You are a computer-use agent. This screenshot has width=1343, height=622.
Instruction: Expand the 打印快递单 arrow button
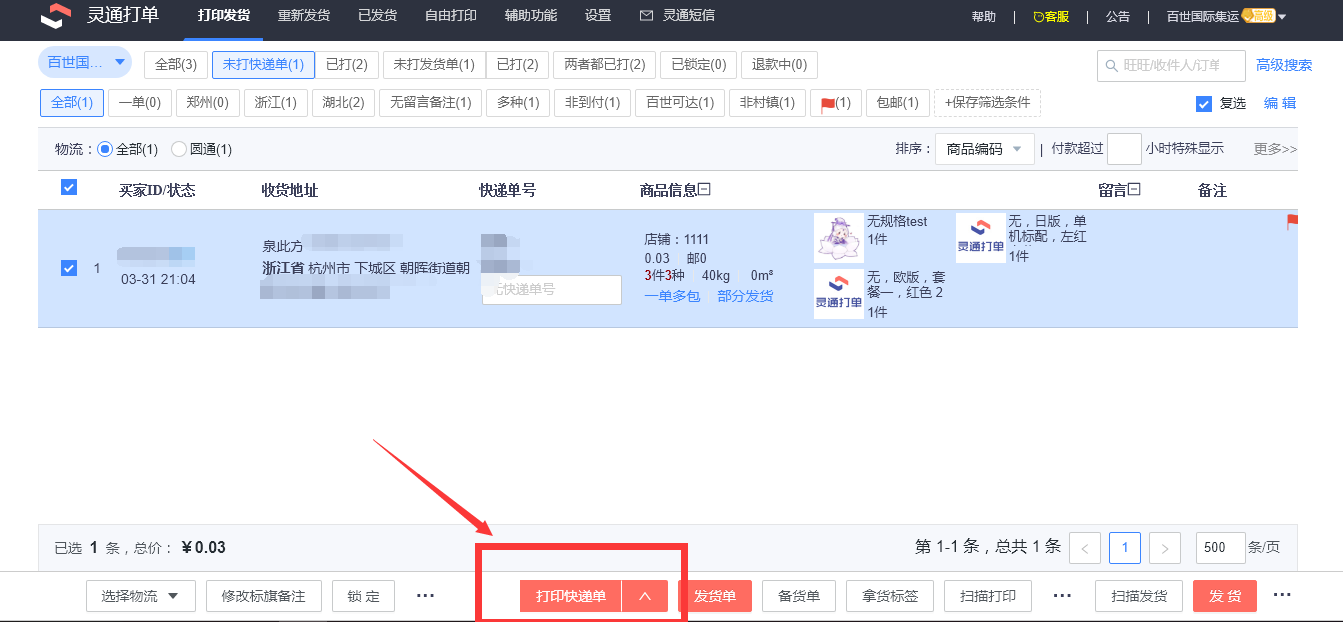click(x=645, y=596)
